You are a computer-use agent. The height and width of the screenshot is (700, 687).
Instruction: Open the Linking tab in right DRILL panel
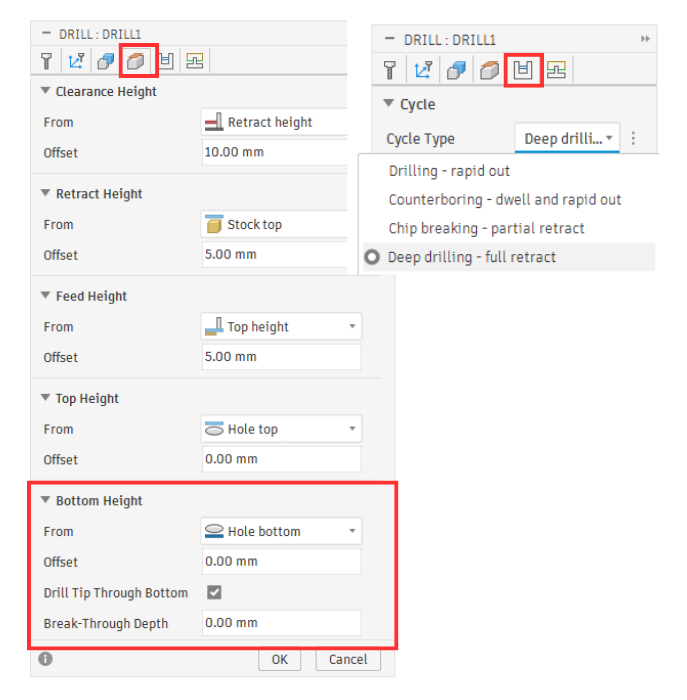point(556,70)
